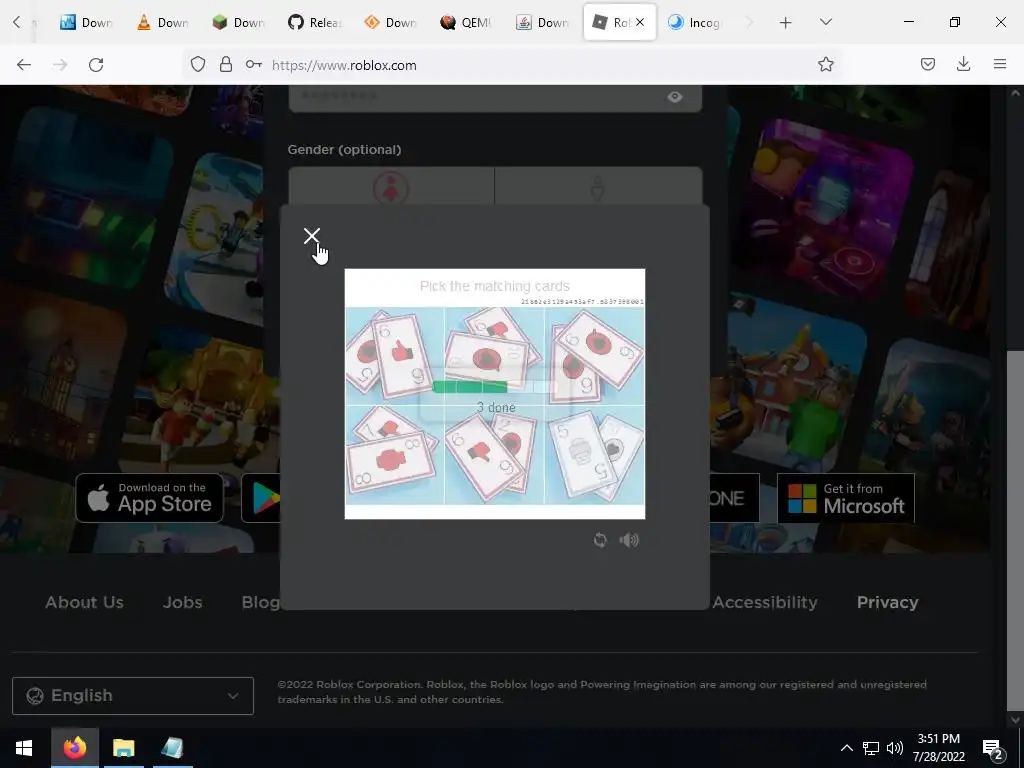Click the page scrollbar up arrow
The width and height of the screenshot is (1024, 768).
tap(1015, 92)
